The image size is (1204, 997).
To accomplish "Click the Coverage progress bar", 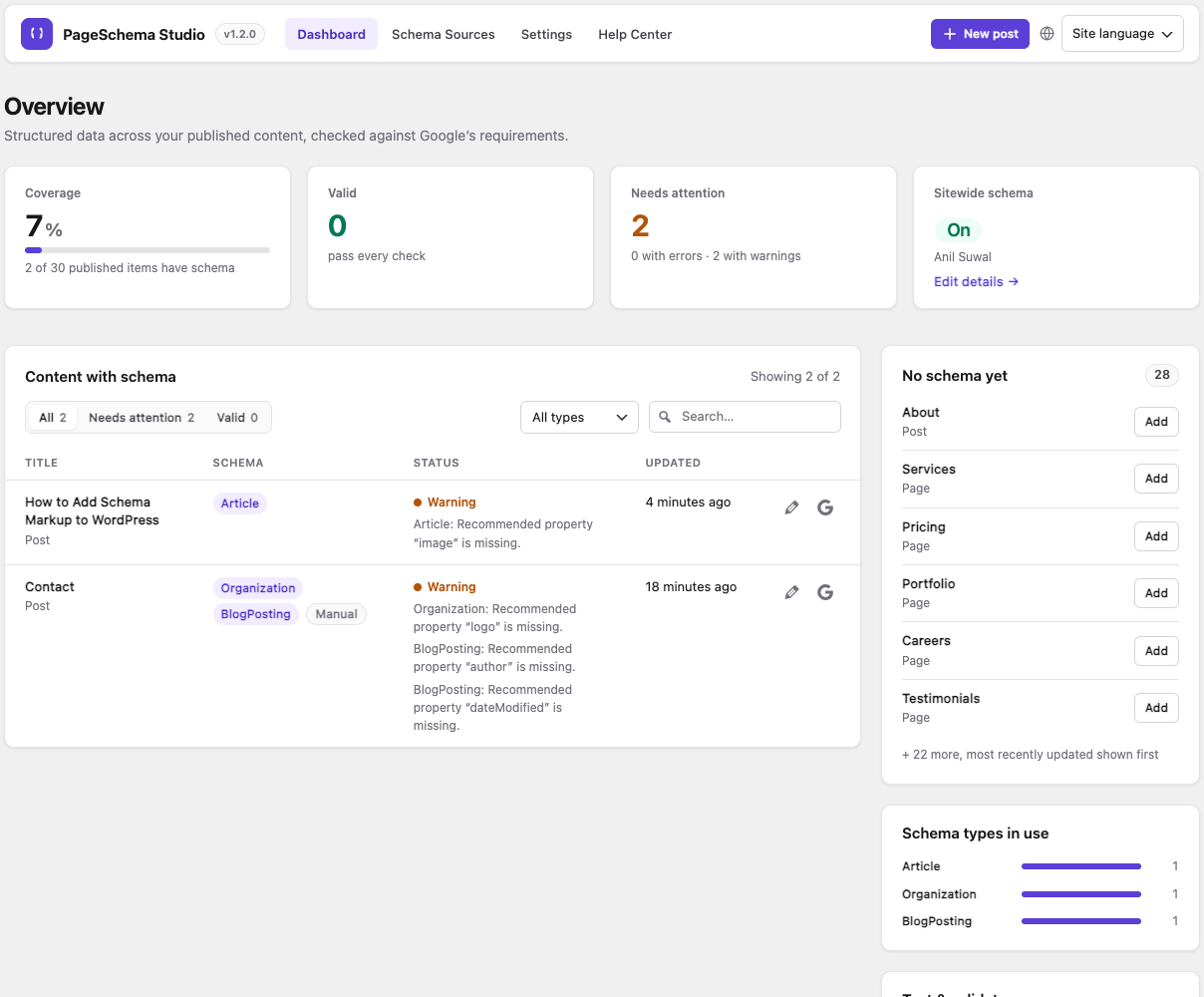I will click(148, 250).
